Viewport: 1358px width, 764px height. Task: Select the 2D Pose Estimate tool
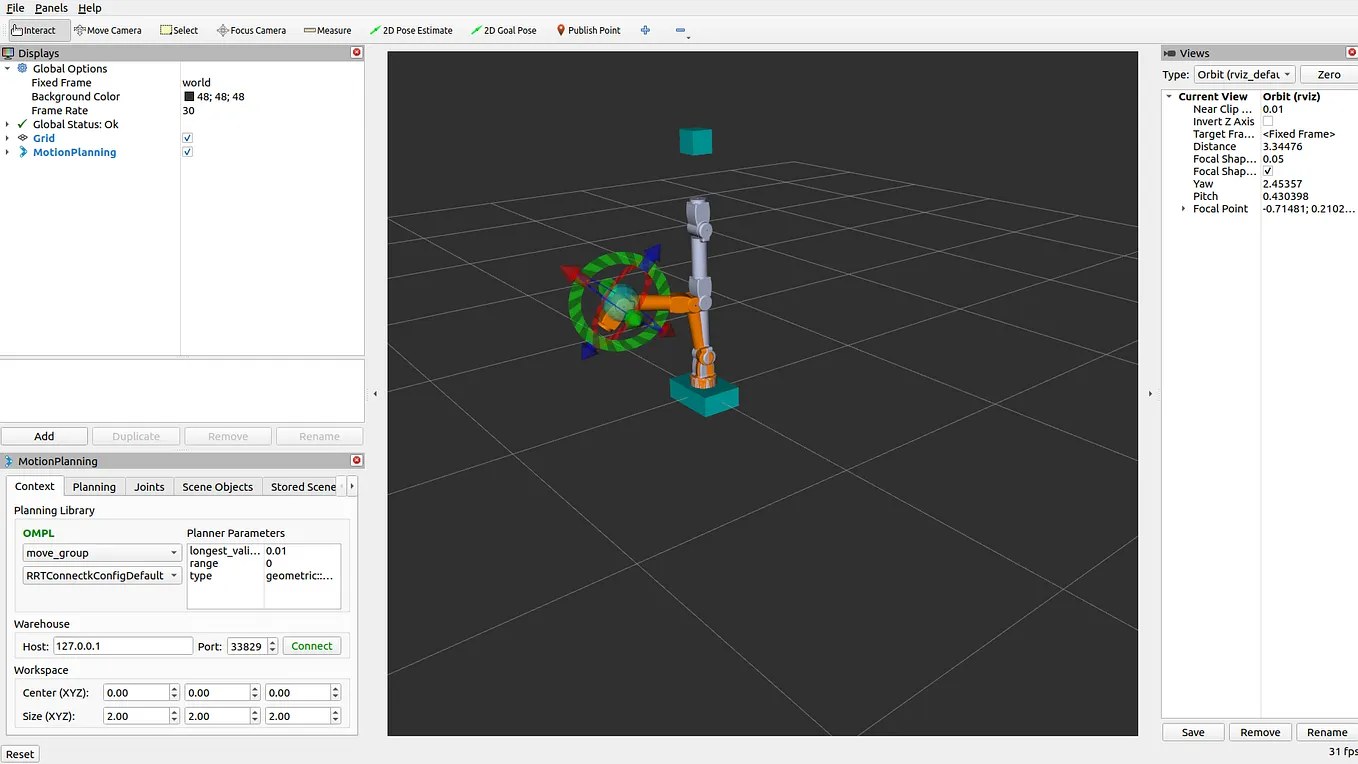[x=411, y=30]
